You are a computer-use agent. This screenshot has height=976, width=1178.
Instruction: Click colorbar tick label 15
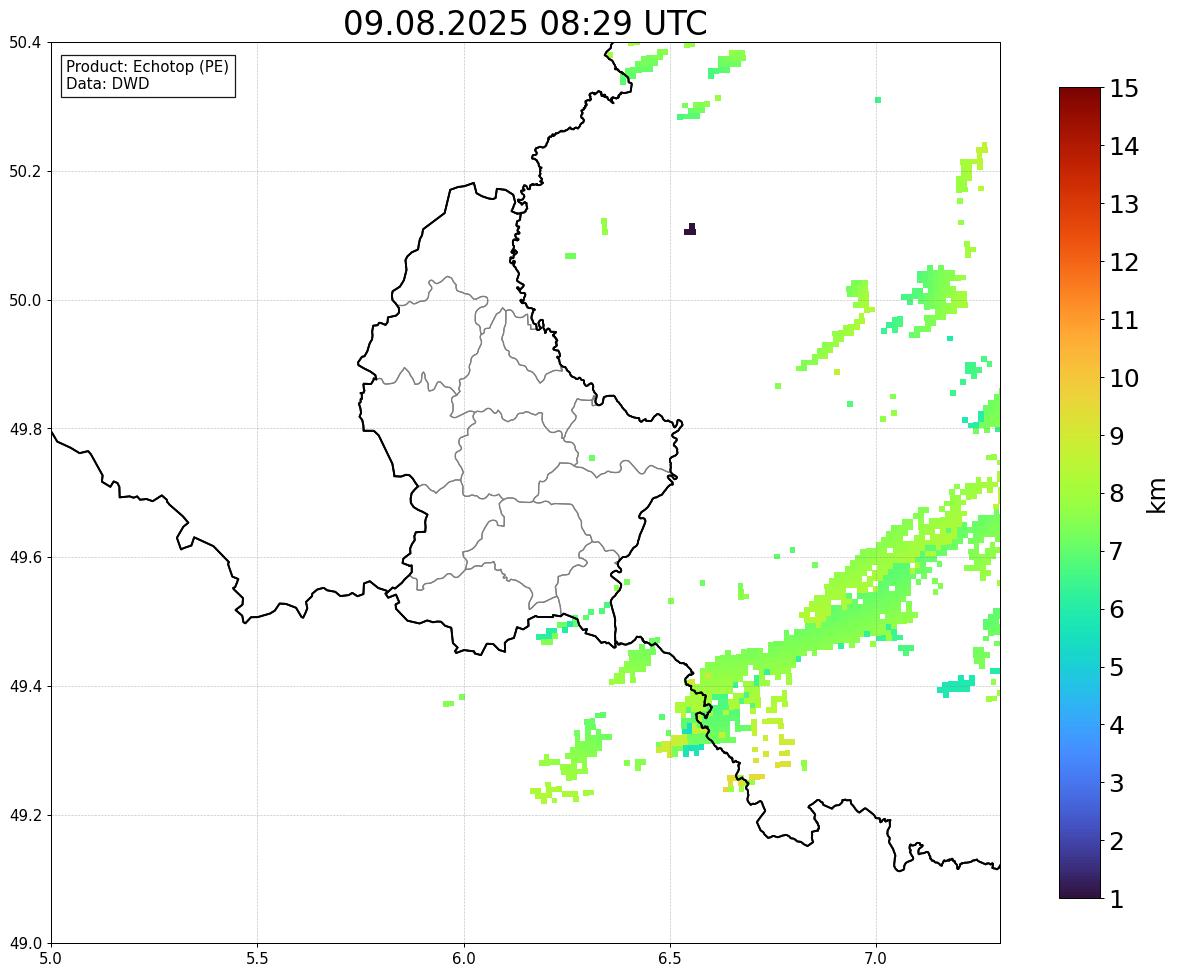pyautogui.click(x=1124, y=89)
